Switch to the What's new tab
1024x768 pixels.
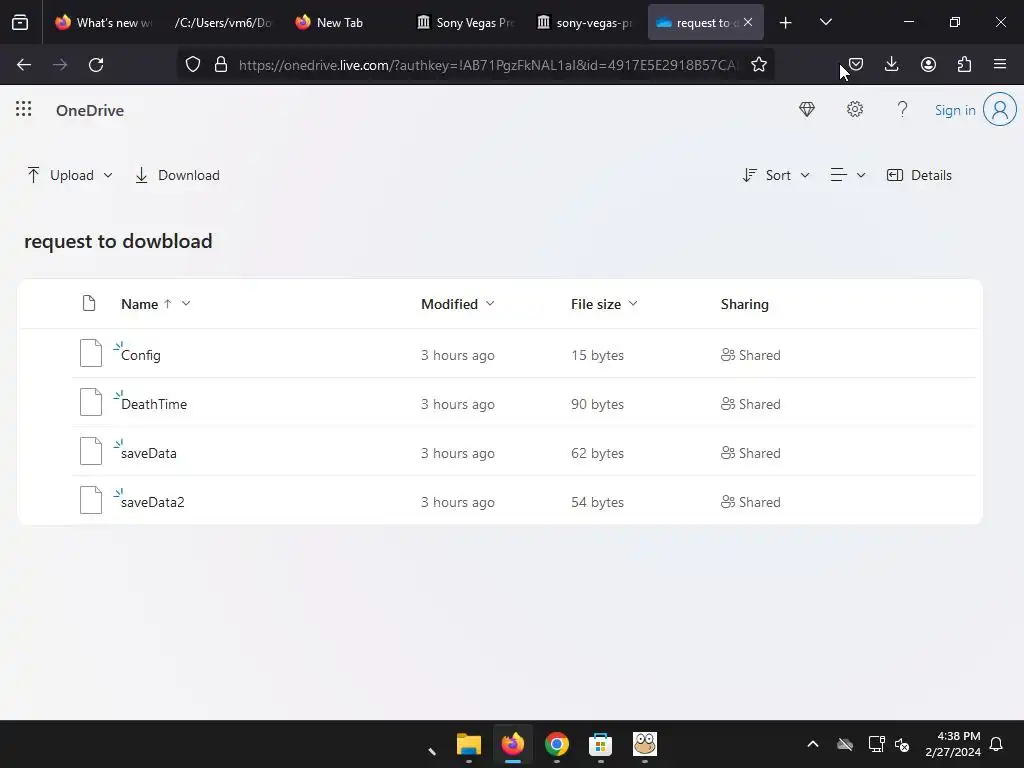coord(103,22)
